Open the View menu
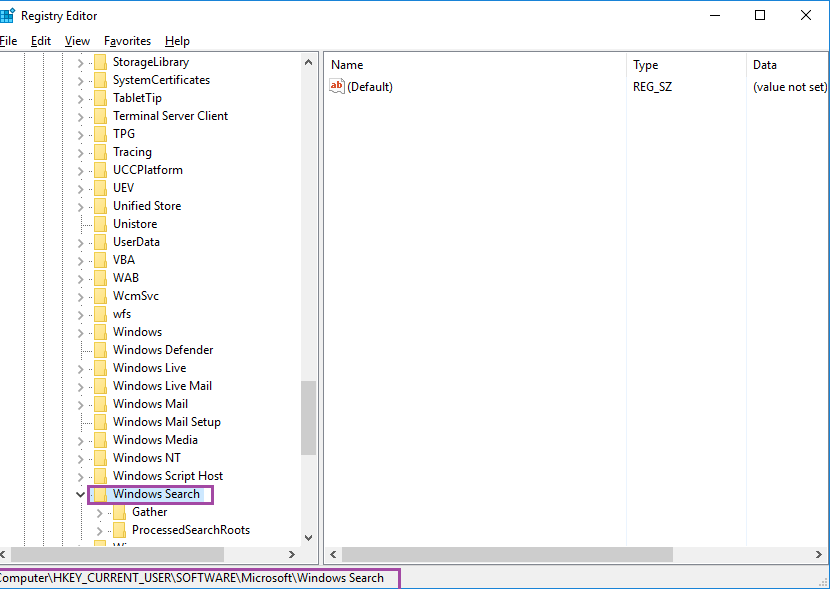This screenshot has width=830, height=589. 77,41
